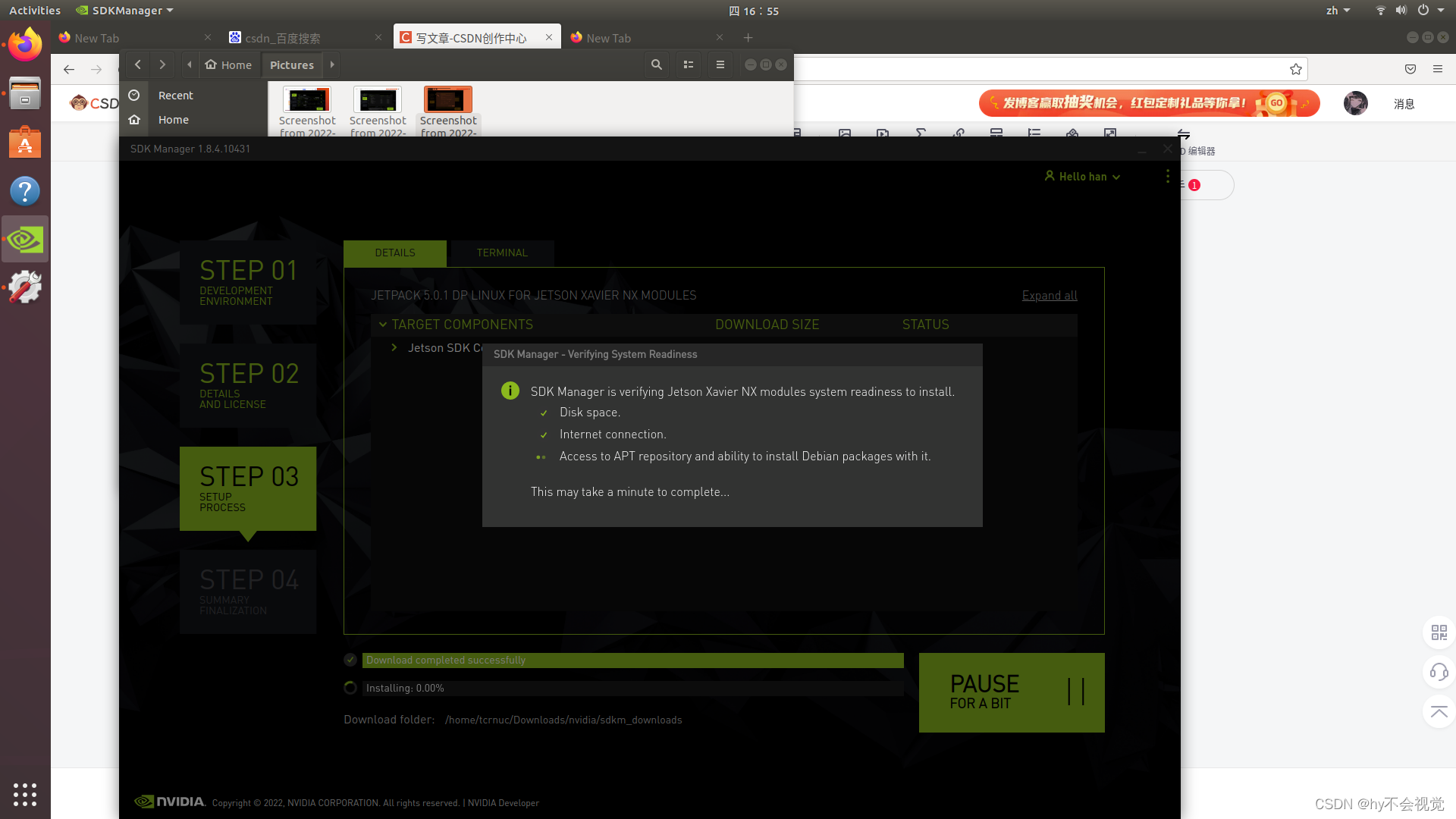Open Firefox from the dock

[25, 45]
